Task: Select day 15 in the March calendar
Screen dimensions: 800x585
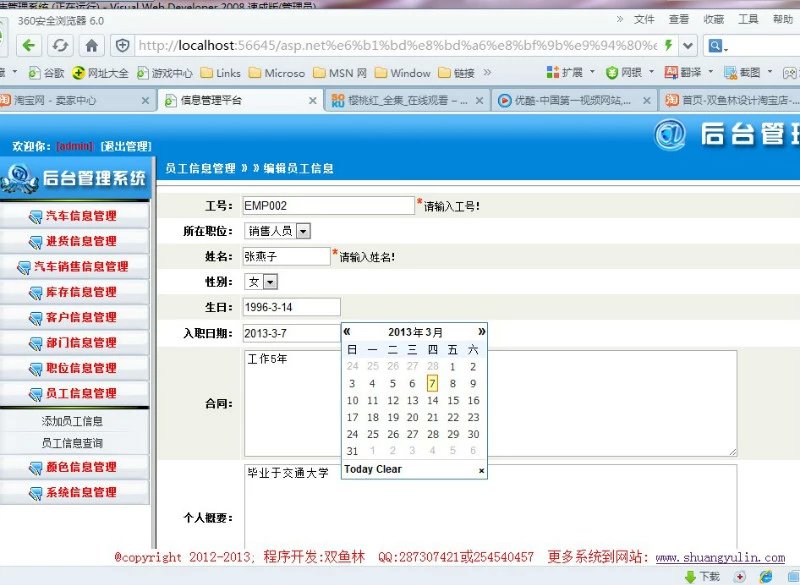Action: pos(452,401)
